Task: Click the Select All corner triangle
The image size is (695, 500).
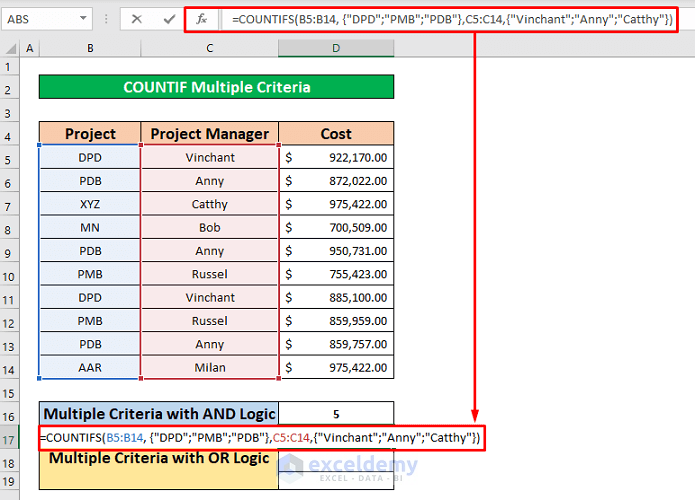Action: tap(10, 48)
